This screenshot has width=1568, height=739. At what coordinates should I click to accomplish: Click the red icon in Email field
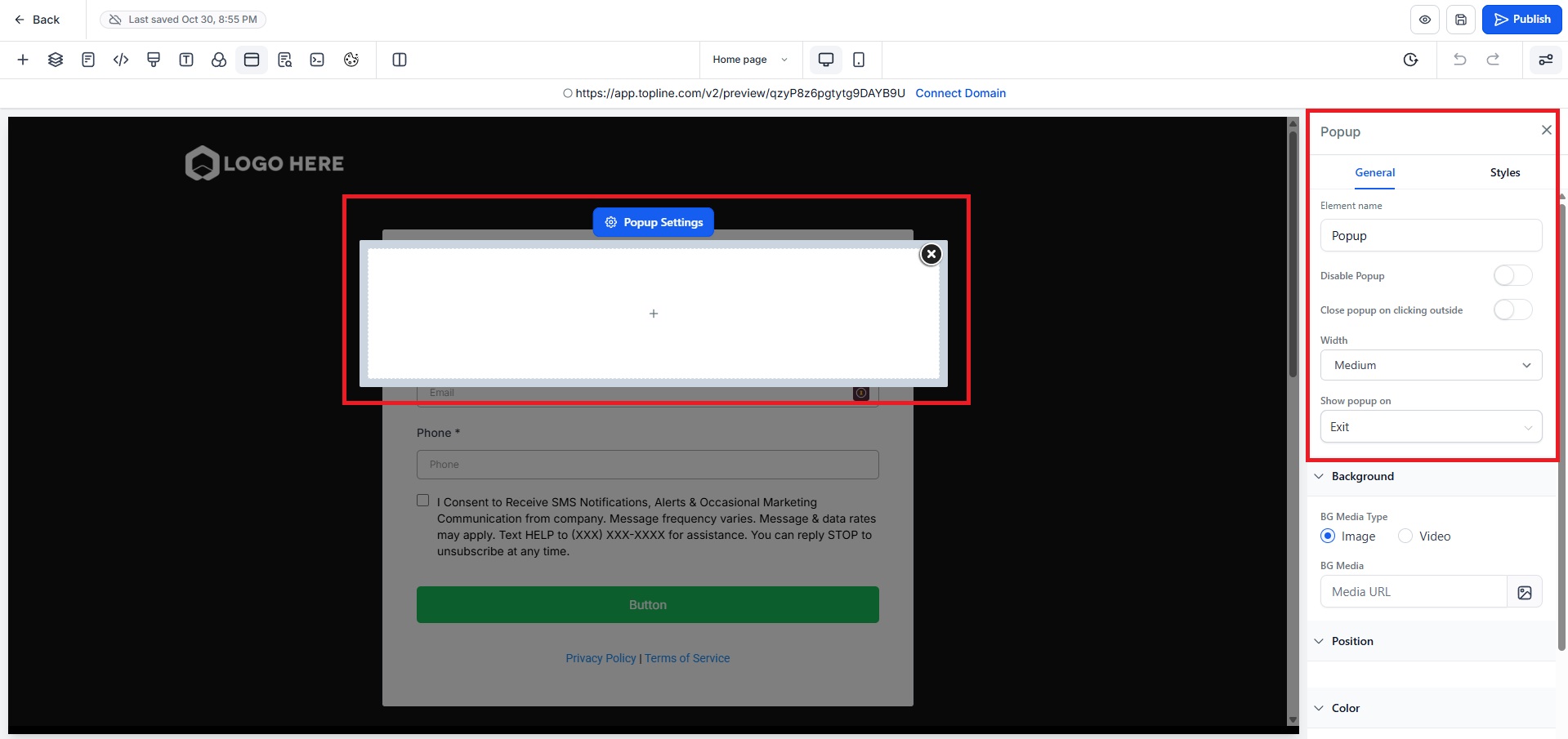[x=861, y=394]
